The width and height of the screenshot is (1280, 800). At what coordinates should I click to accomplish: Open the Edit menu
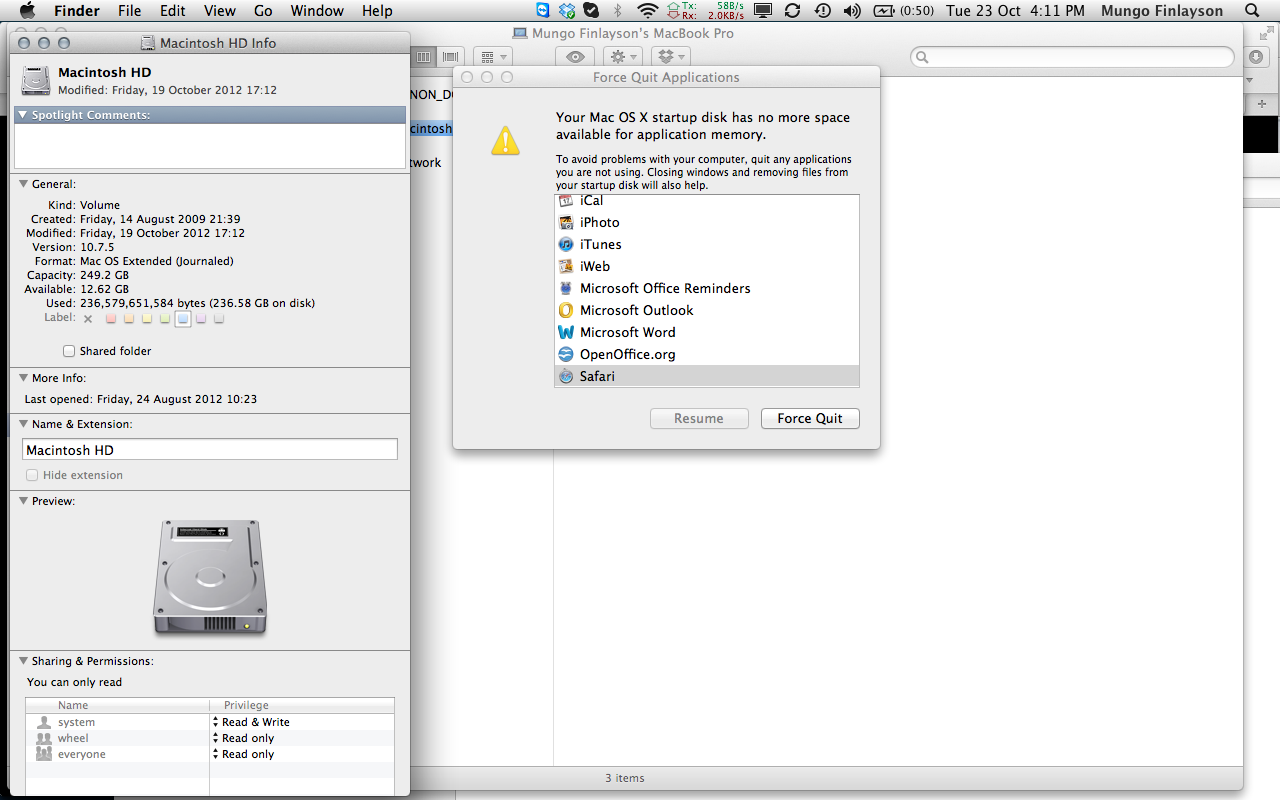pos(173,11)
